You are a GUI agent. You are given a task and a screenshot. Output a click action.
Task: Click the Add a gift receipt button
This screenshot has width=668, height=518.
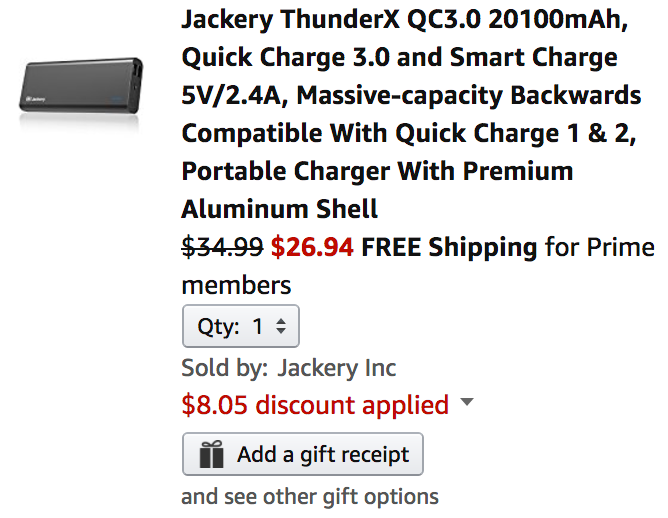(x=303, y=455)
